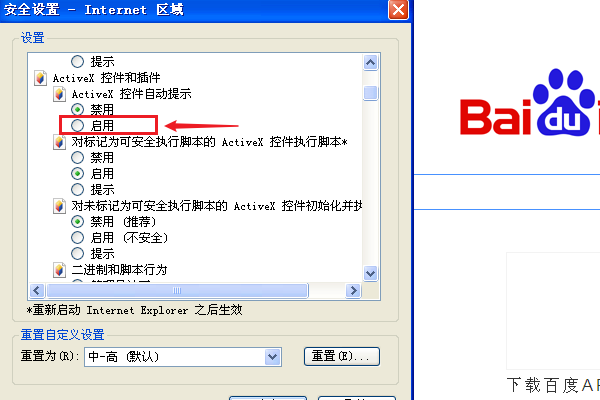Click the vertical scrollbar thumb
Screen dimensions: 600x400
pos(370,93)
